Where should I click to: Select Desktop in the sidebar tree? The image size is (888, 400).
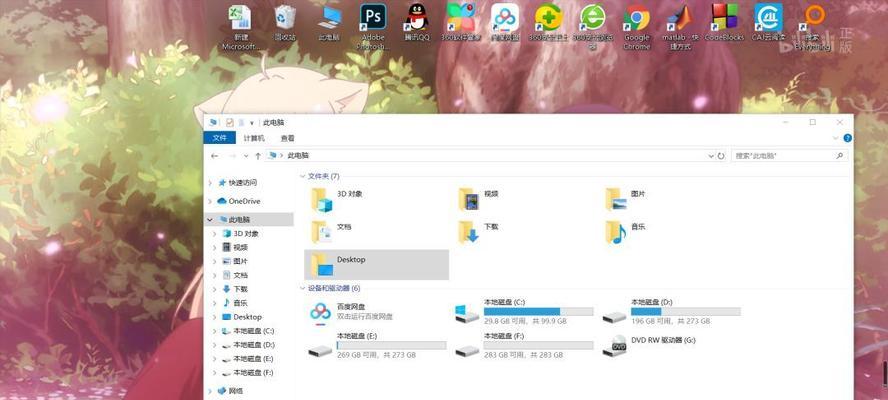pyautogui.click(x=247, y=317)
